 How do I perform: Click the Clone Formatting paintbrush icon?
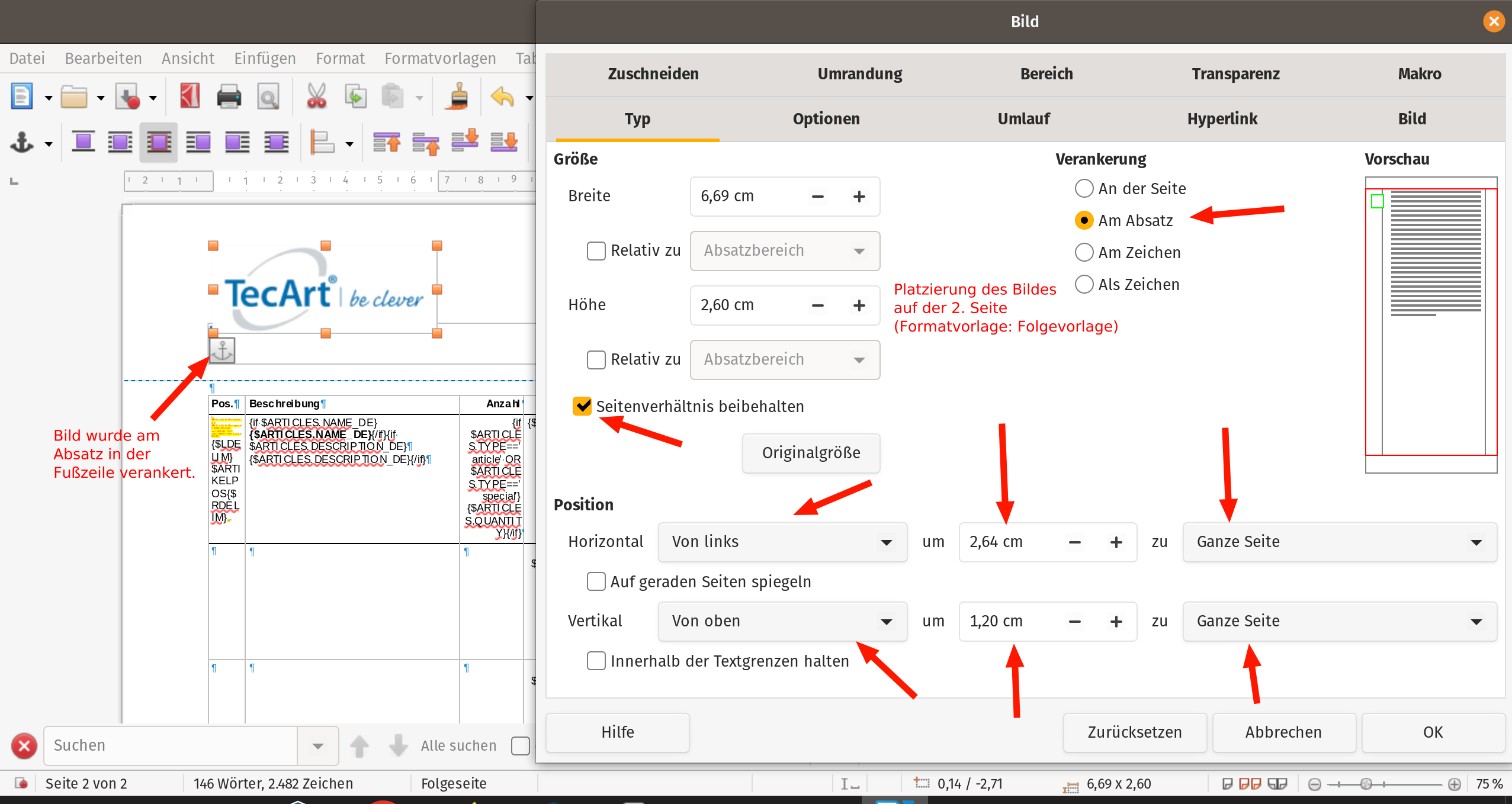(x=458, y=97)
